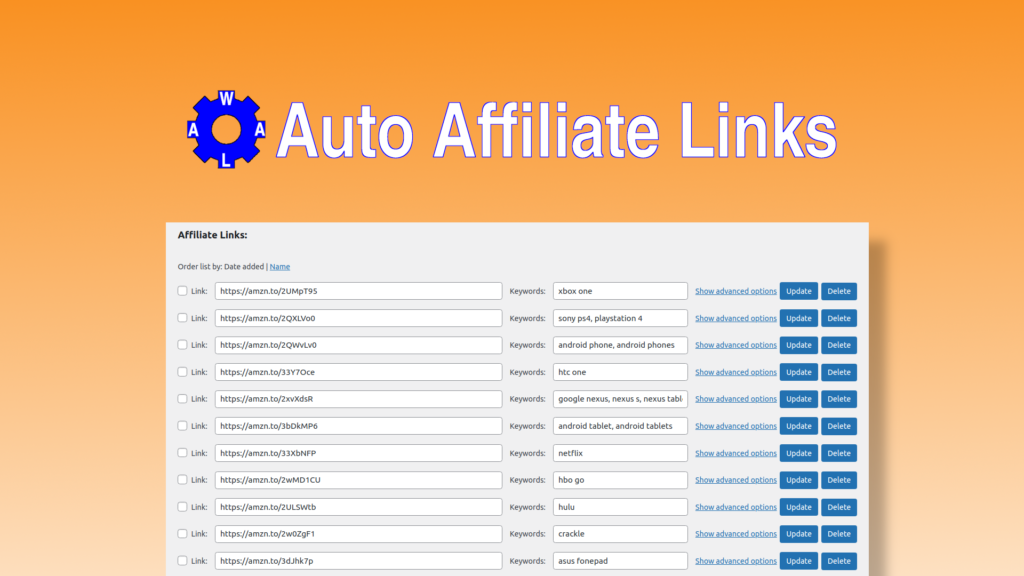1024x576 pixels.
Task: Delete the google nexus link
Action: [838, 398]
